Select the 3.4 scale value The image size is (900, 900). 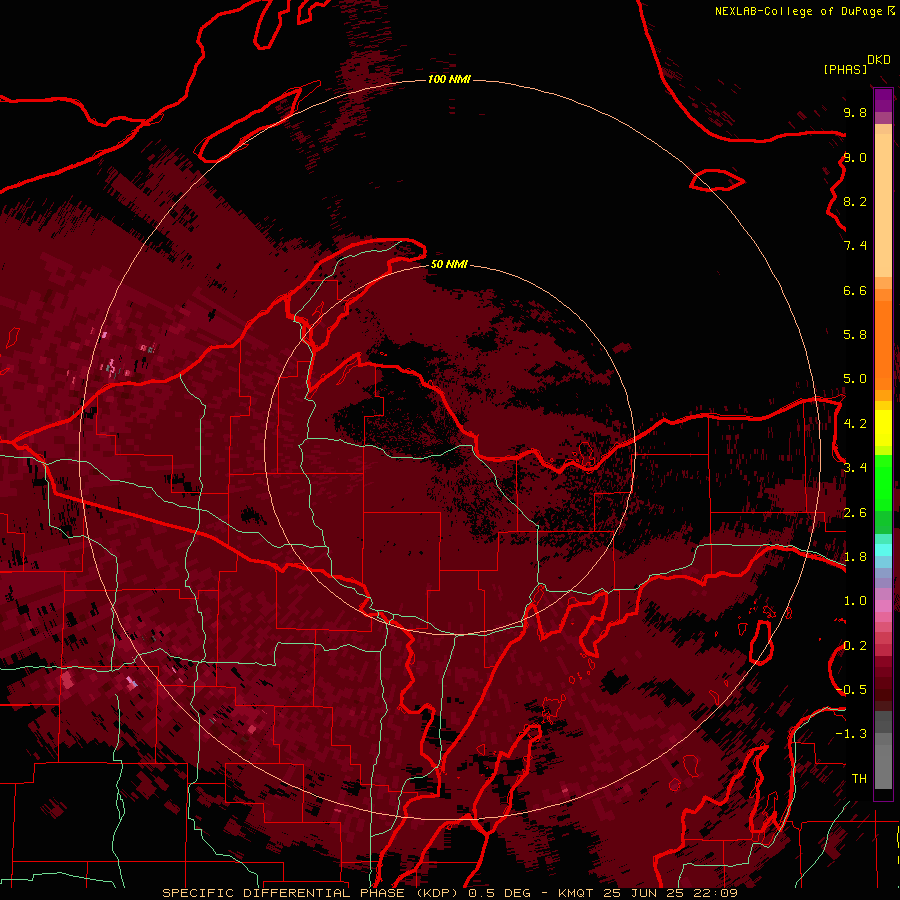[x=855, y=467]
